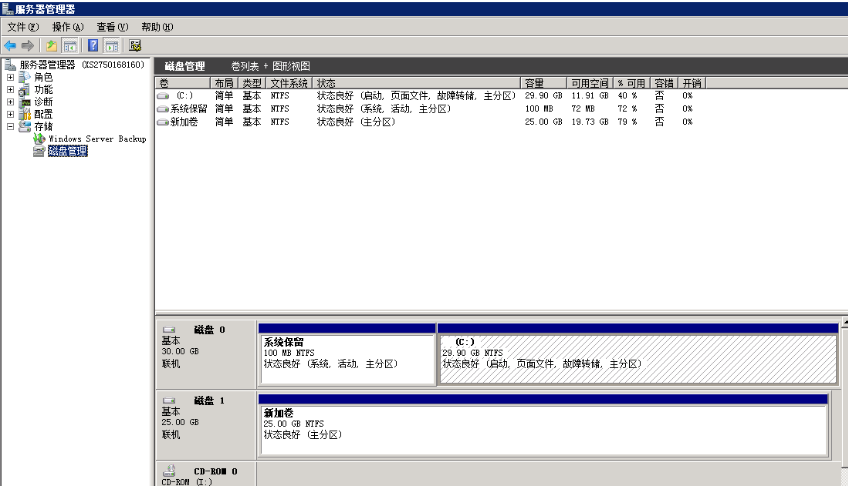This screenshot has height=490, width=848.
Task: Click the 100 MB capacity cell in the list
Action: point(539,109)
